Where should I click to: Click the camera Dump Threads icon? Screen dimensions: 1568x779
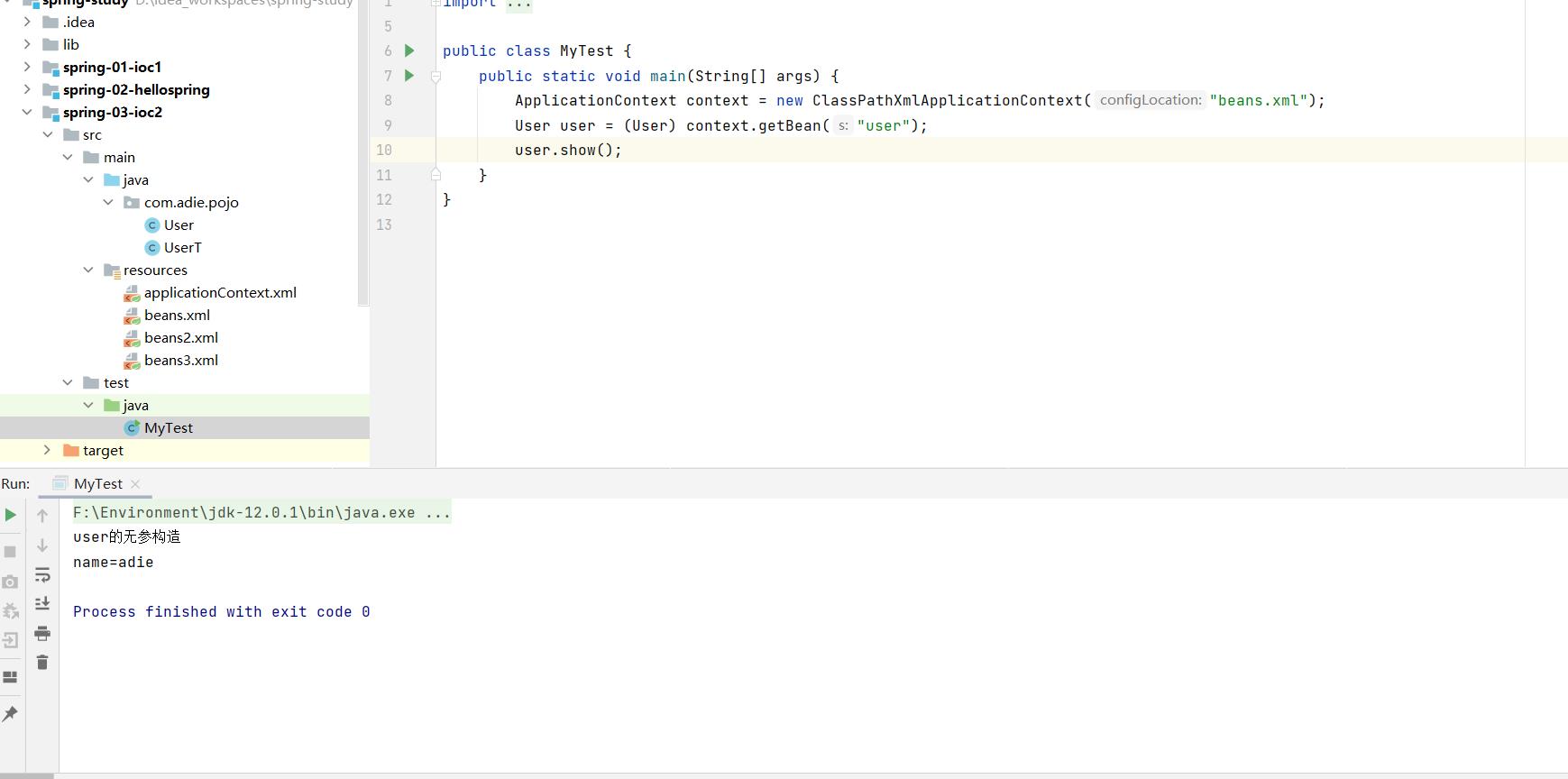coord(10,582)
